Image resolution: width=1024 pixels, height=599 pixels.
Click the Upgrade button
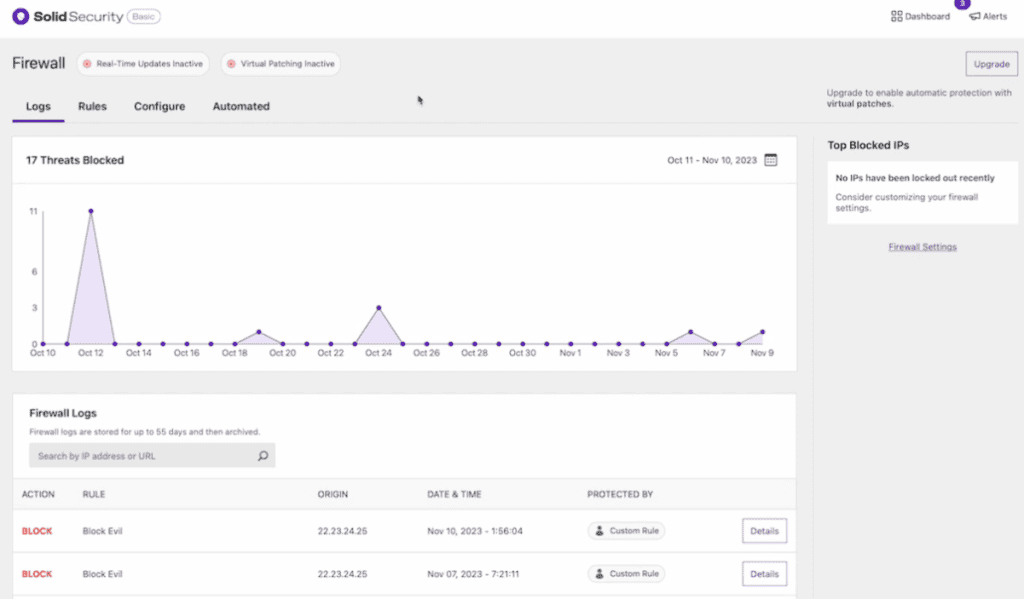tap(991, 64)
